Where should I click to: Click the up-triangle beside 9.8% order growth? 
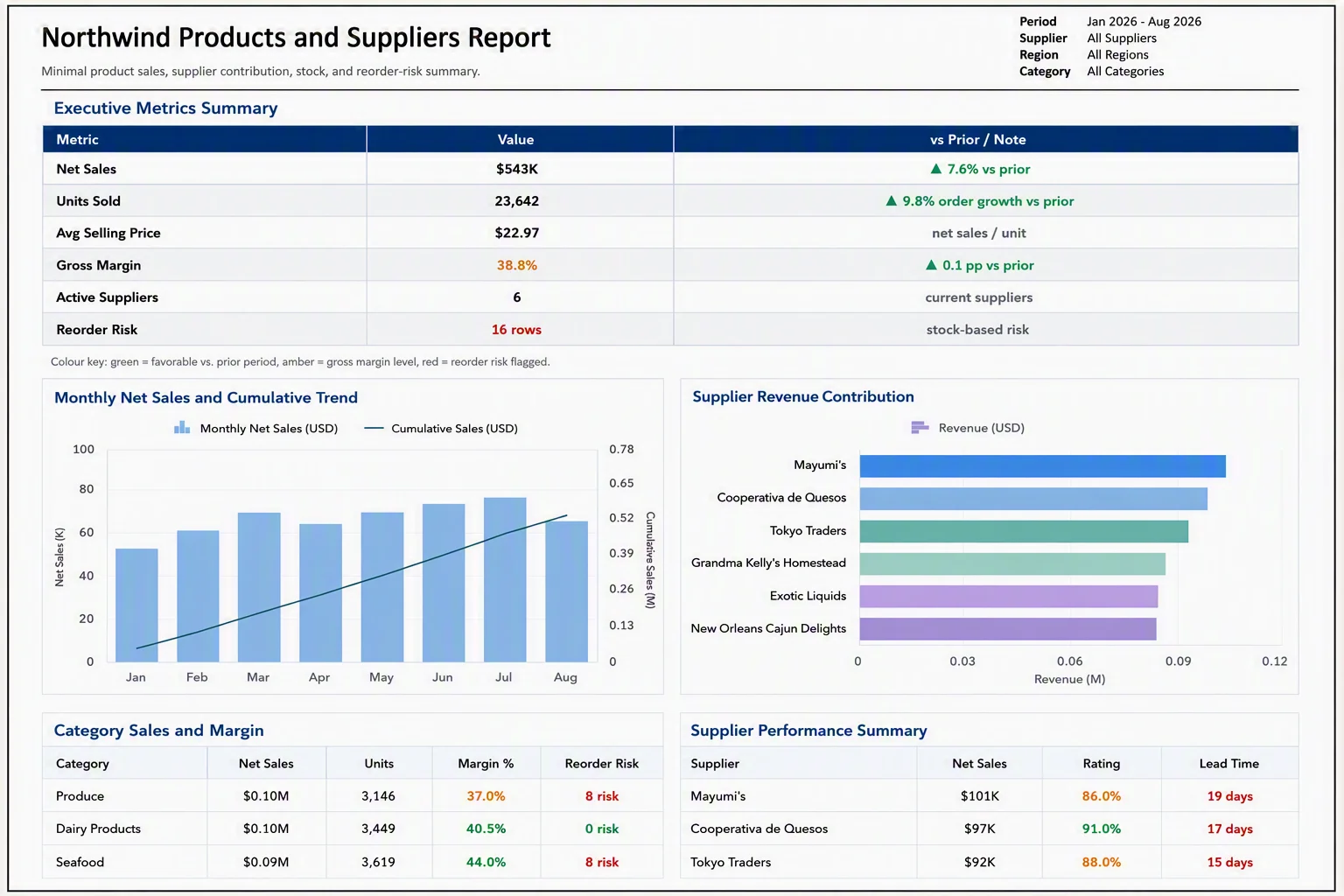click(892, 200)
